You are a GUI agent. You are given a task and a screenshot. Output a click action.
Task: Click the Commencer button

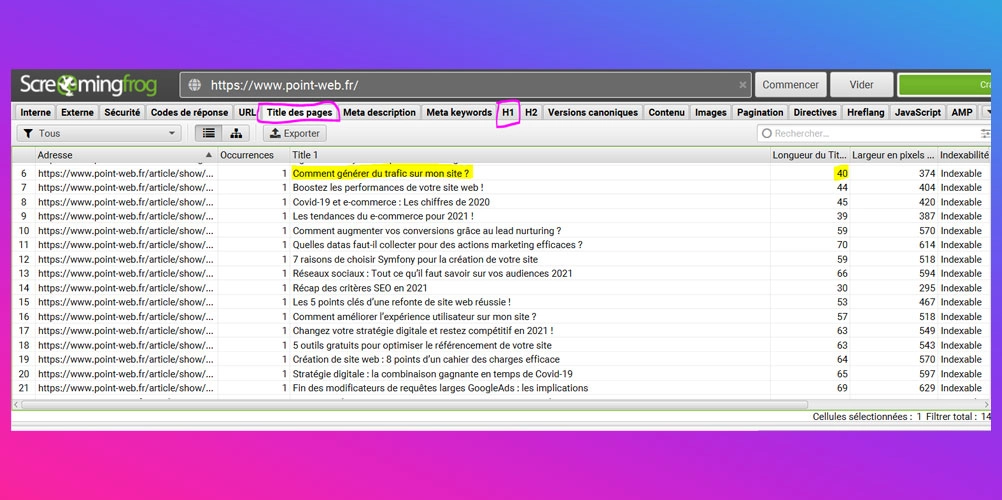click(790, 85)
